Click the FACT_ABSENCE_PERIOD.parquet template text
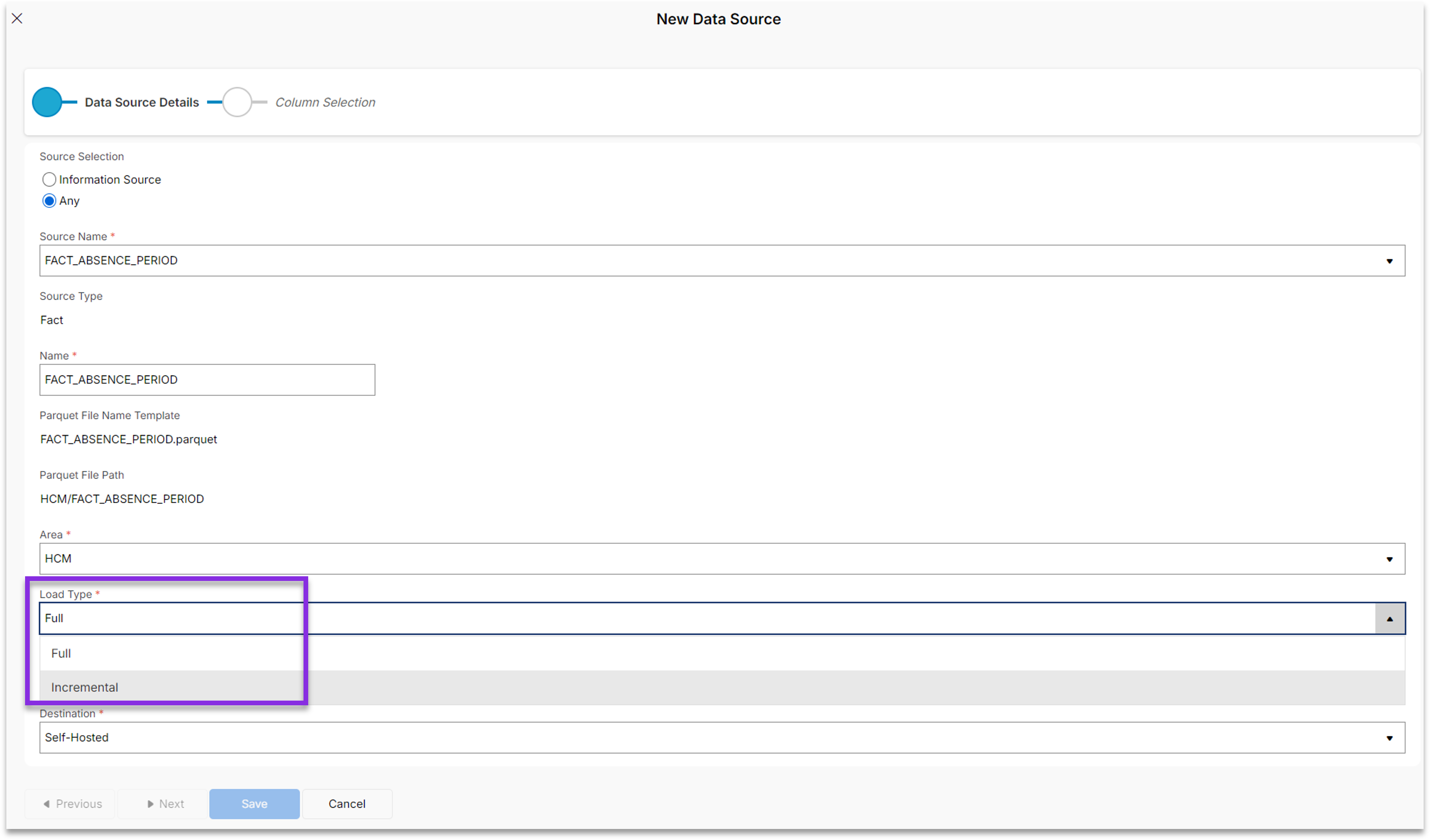 coord(128,439)
